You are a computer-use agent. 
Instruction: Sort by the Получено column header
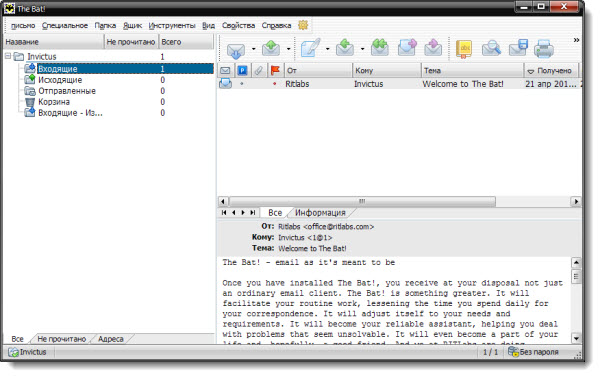click(551, 70)
